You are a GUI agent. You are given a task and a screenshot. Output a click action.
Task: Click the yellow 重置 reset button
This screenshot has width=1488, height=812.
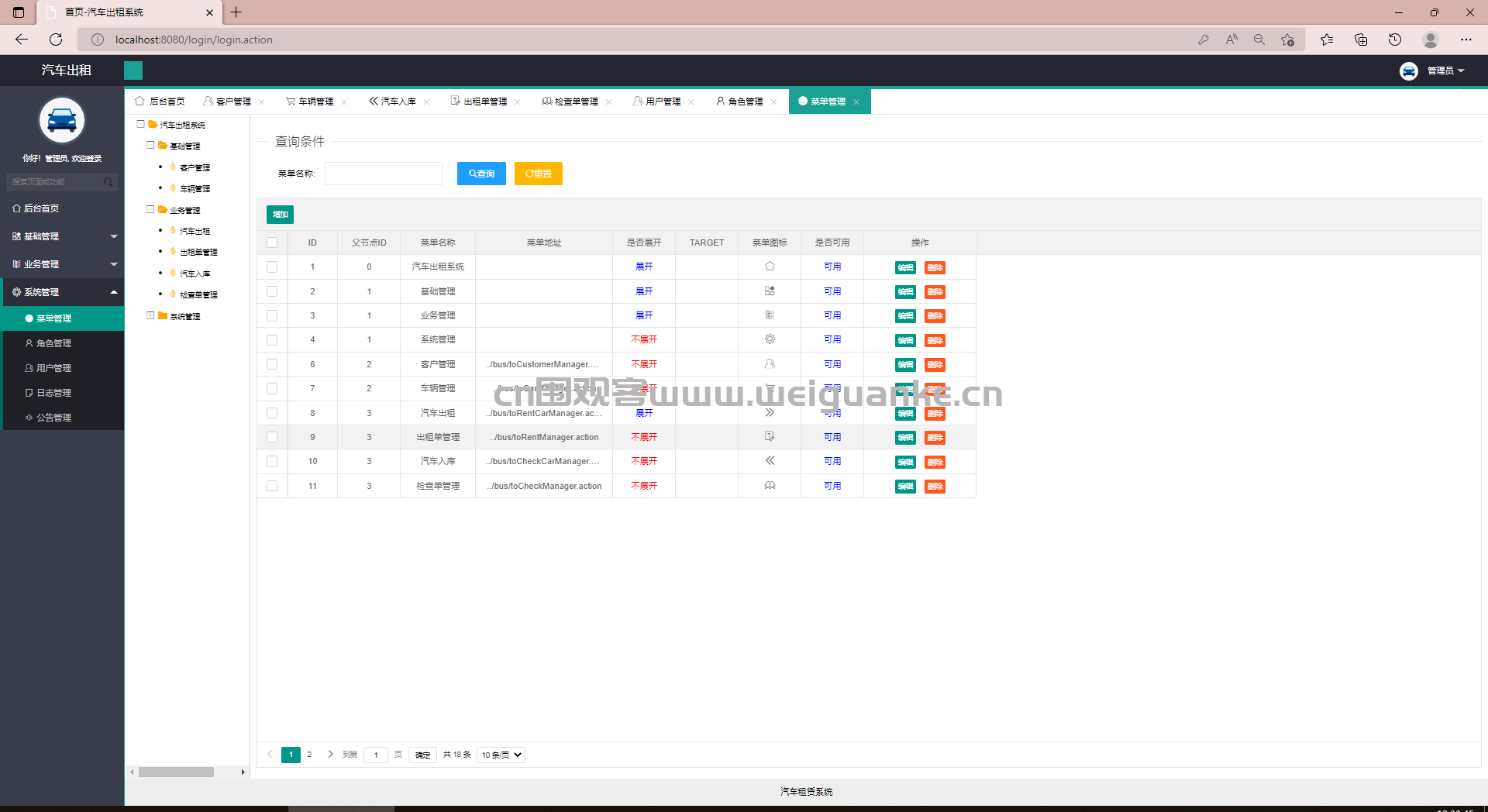(539, 174)
